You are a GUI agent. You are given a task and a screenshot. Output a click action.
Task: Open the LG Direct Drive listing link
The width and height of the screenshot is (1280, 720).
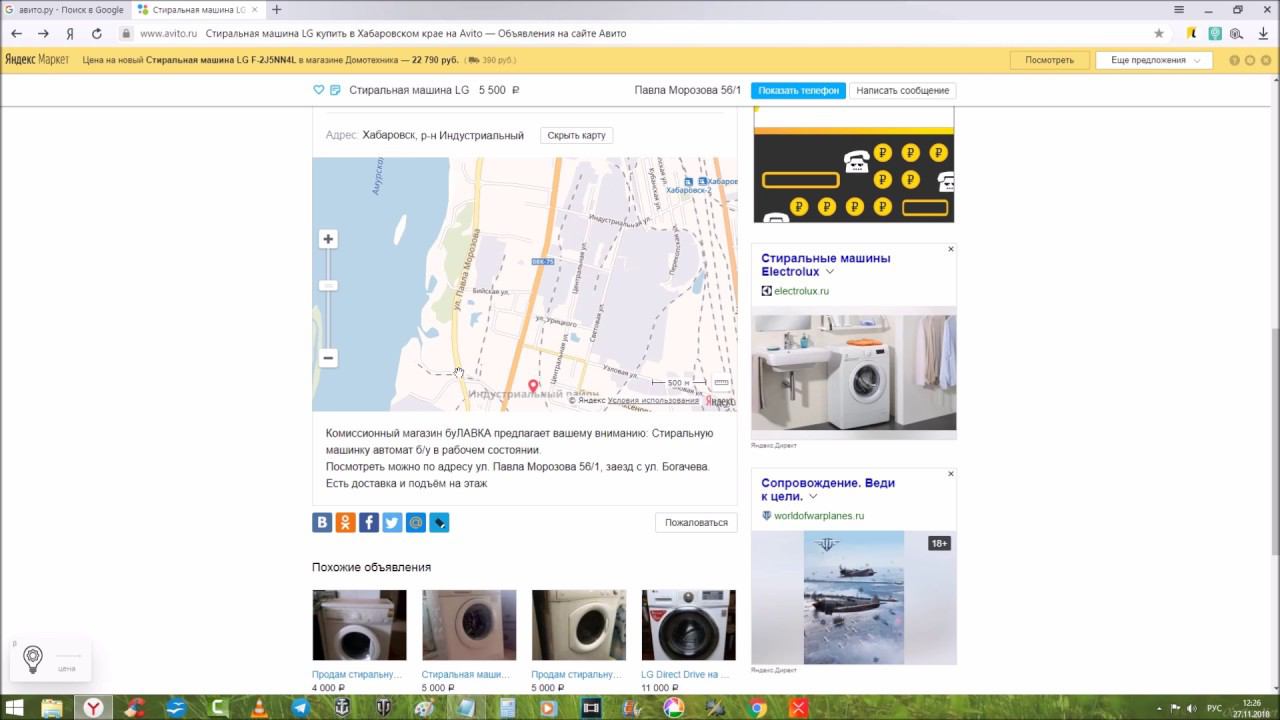pyautogui.click(x=685, y=675)
